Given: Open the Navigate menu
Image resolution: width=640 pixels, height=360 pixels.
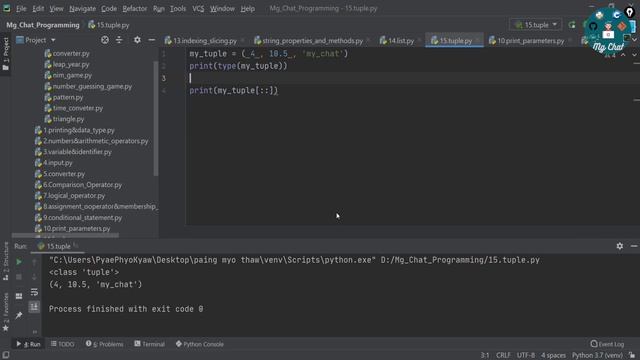Looking at the screenshot, I should (x=82, y=8).
